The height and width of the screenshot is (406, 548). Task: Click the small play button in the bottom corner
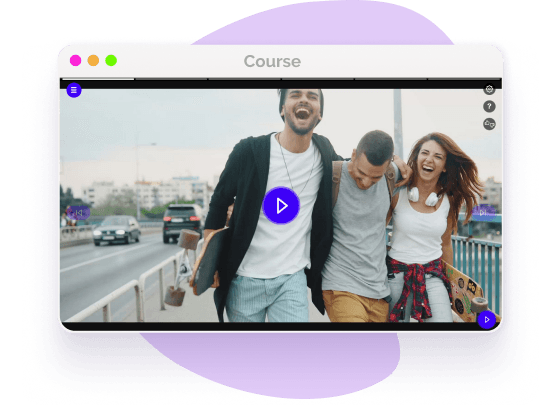point(486,319)
